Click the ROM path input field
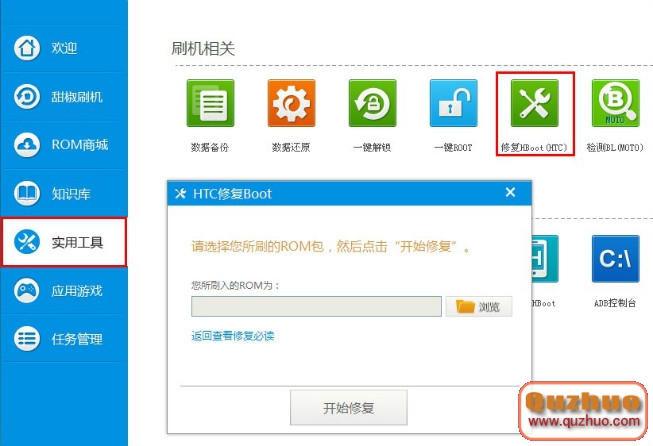Image resolution: width=653 pixels, height=446 pixels. coord(317,306)
